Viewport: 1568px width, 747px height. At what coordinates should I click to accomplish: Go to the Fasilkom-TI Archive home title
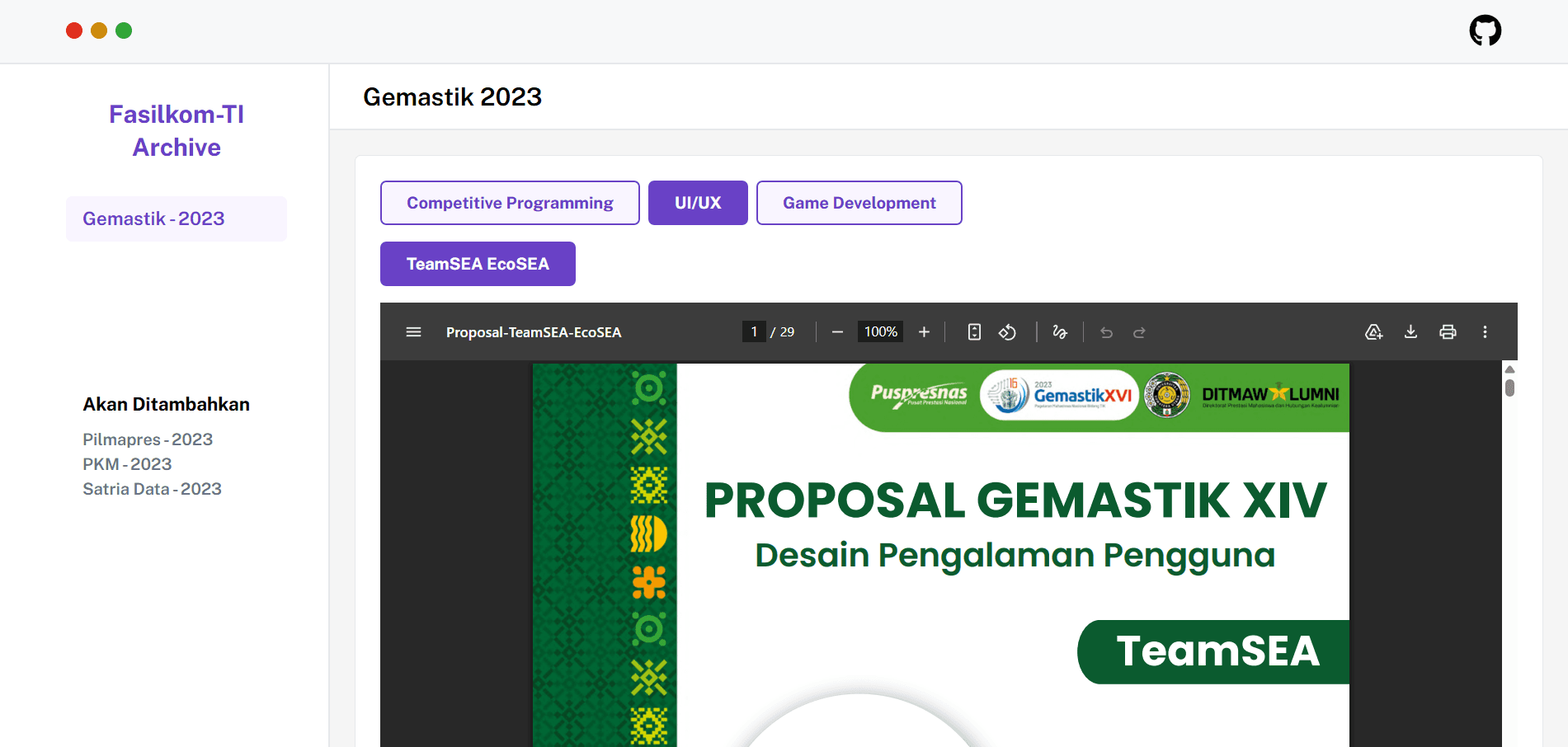177,130
